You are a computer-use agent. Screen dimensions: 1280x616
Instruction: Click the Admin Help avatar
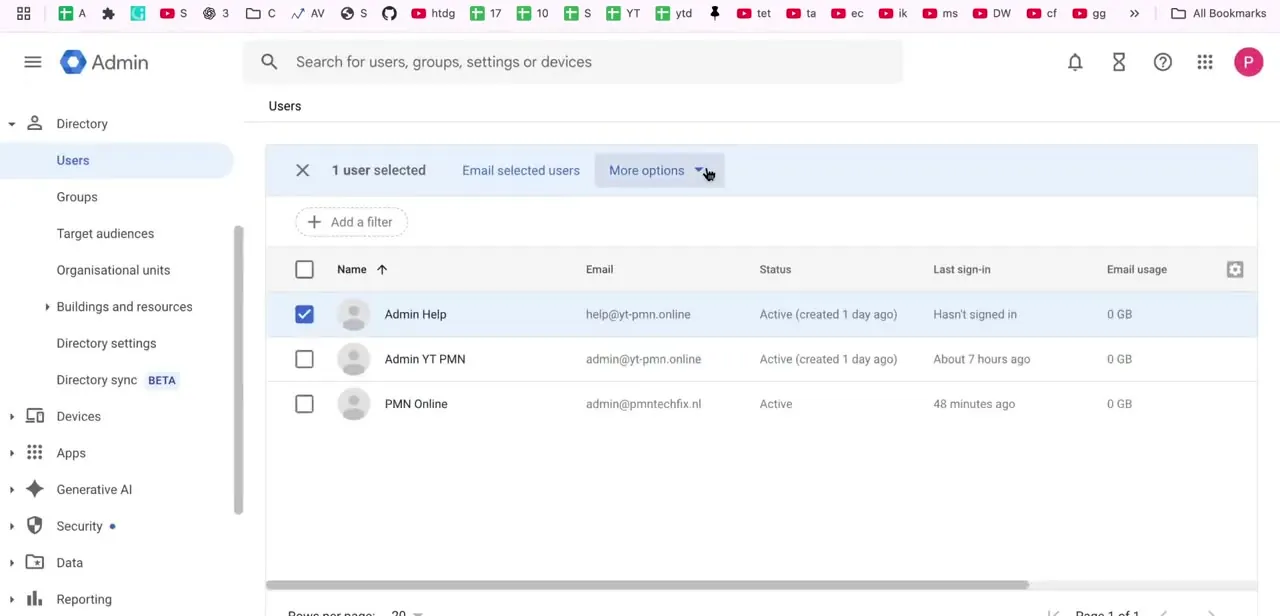(x=353, y=314)
